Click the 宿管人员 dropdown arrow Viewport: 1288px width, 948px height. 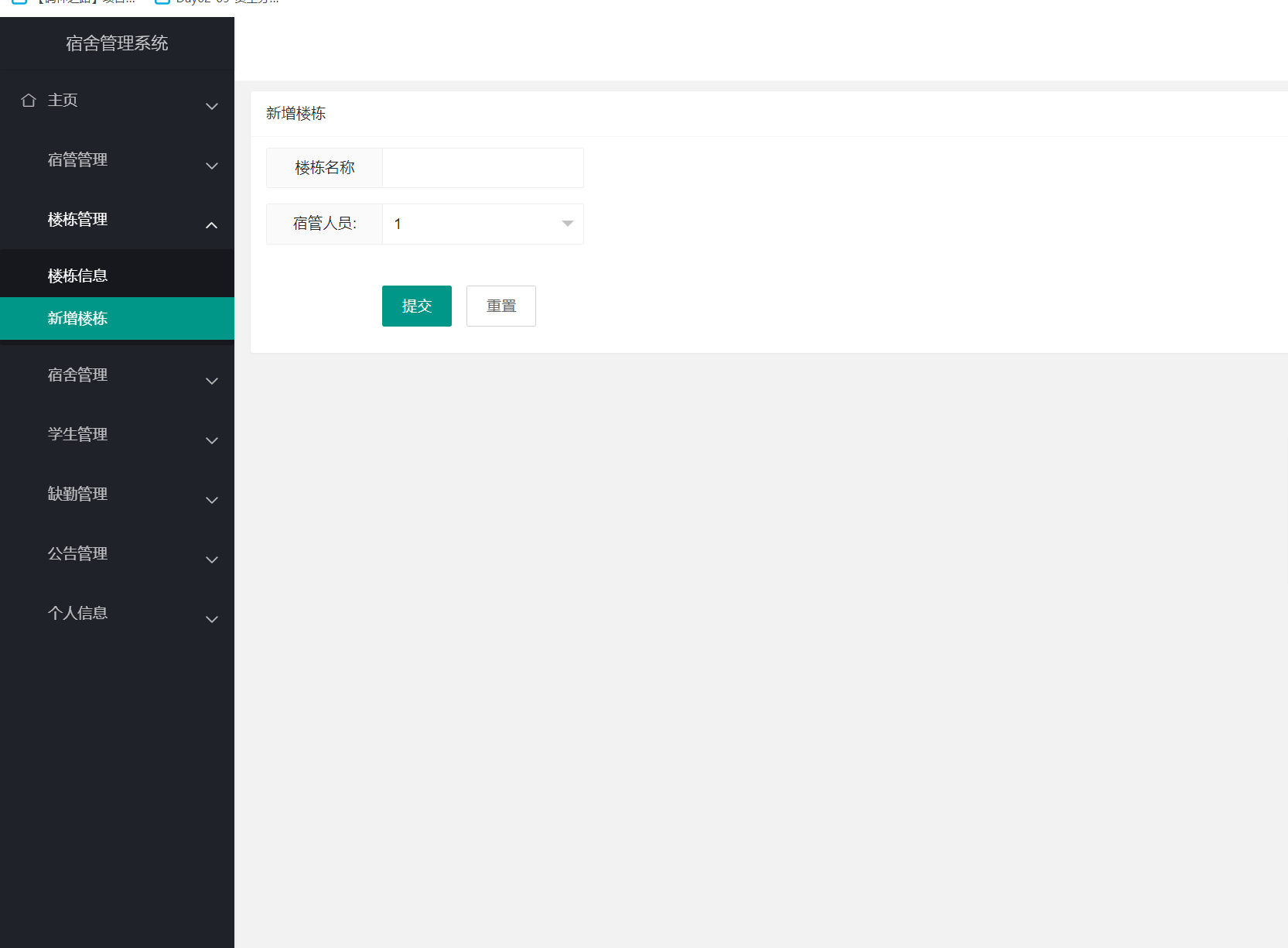click(x=567, y=224)
